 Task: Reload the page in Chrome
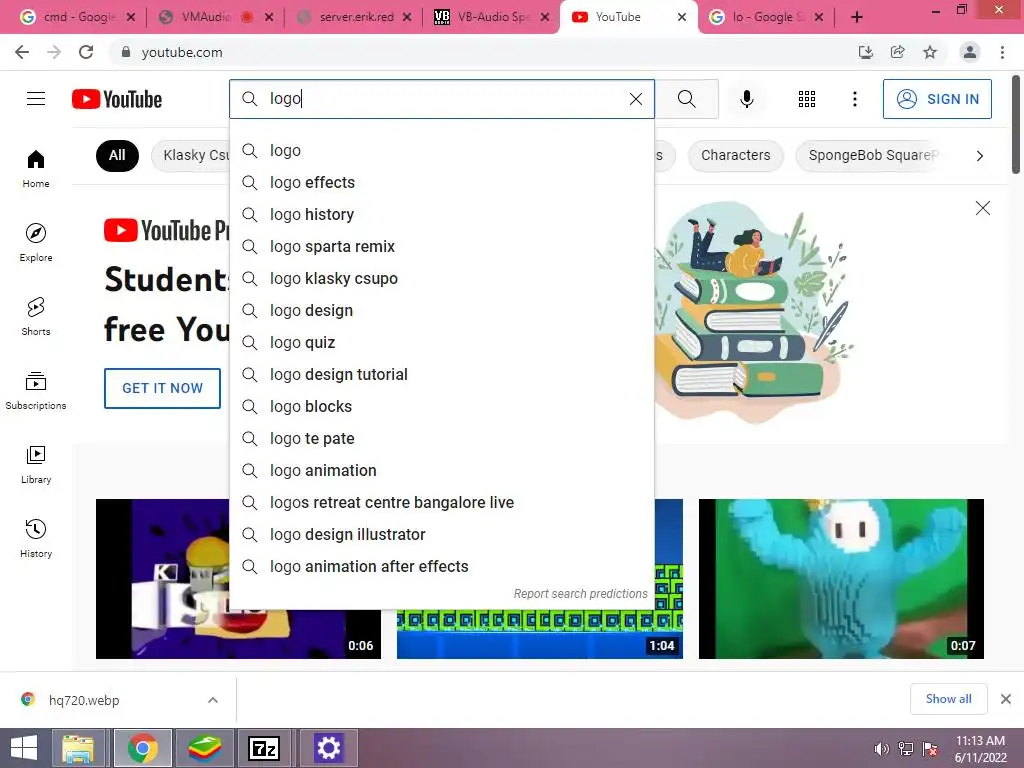pos(86,52)
